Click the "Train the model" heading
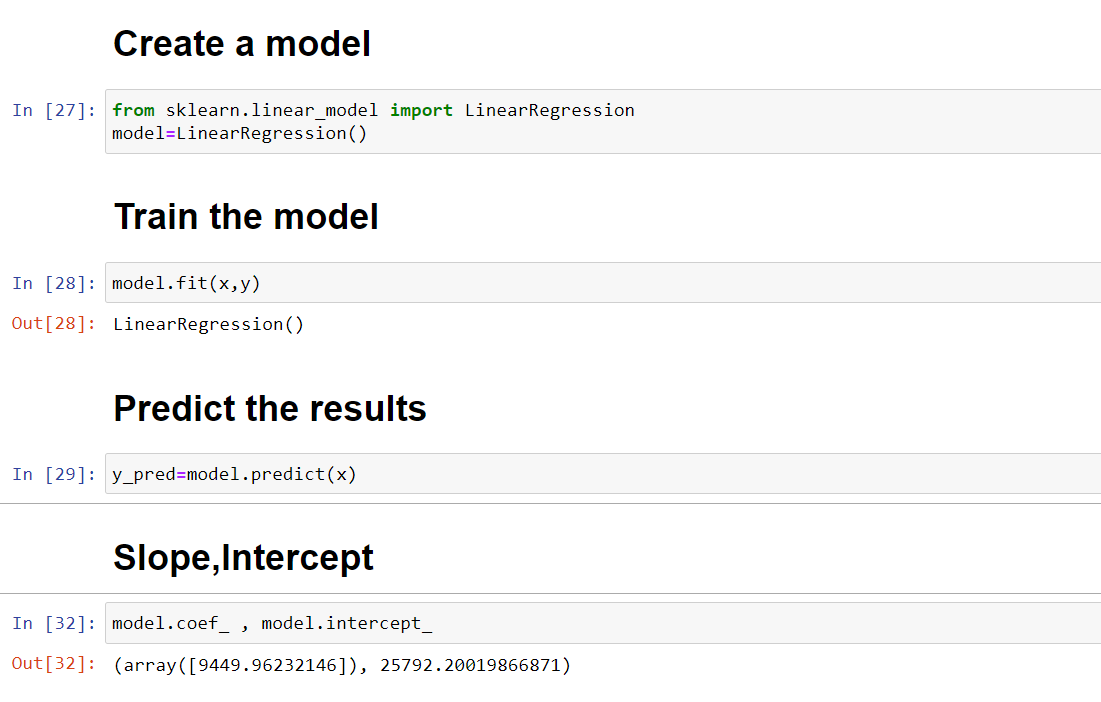This screenshot has width=1101, height=702. 246,217
